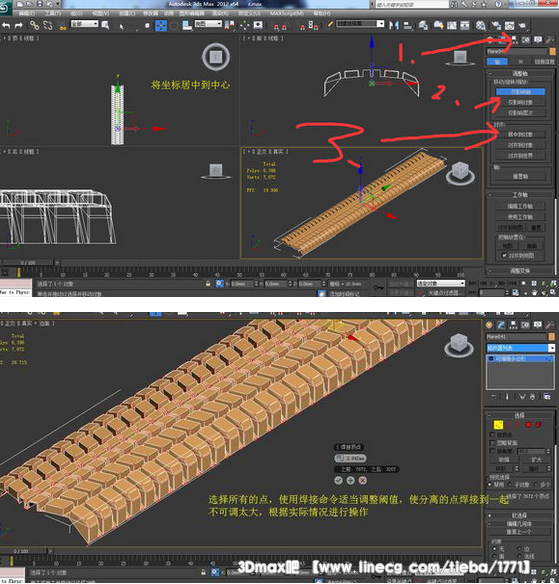Select 子对象 preview selection radio
Screen dimensions: 559x584
(510, 485)
